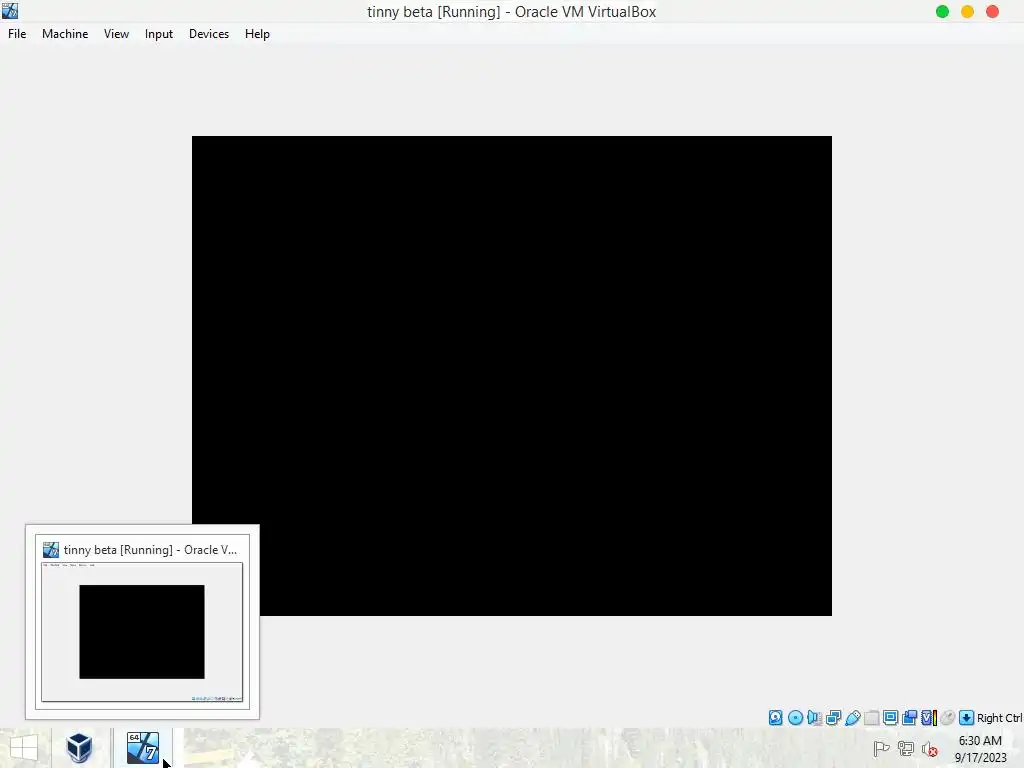Click the display settings status icon
Image resolution: width=1024 pixels, height=768 pixels.
(890, 718)
